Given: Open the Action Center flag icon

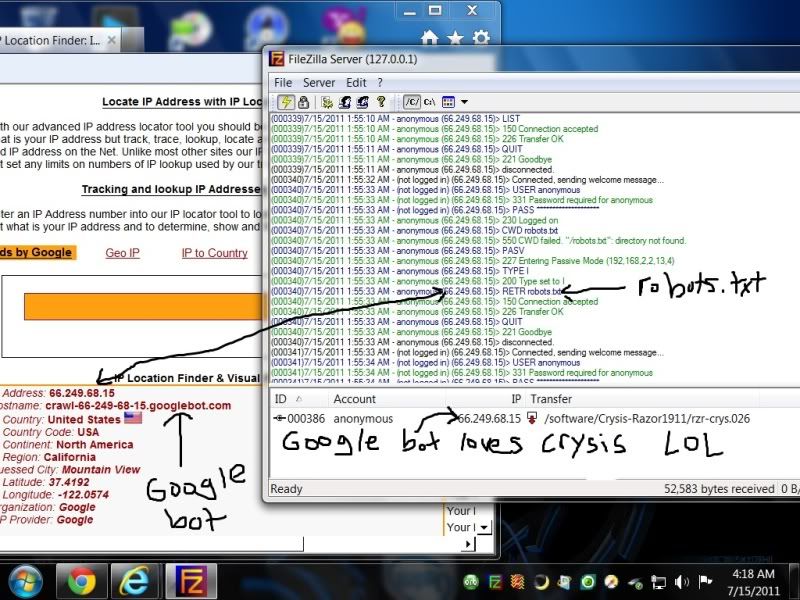Looking at the screenshot, I should [705, 581].
